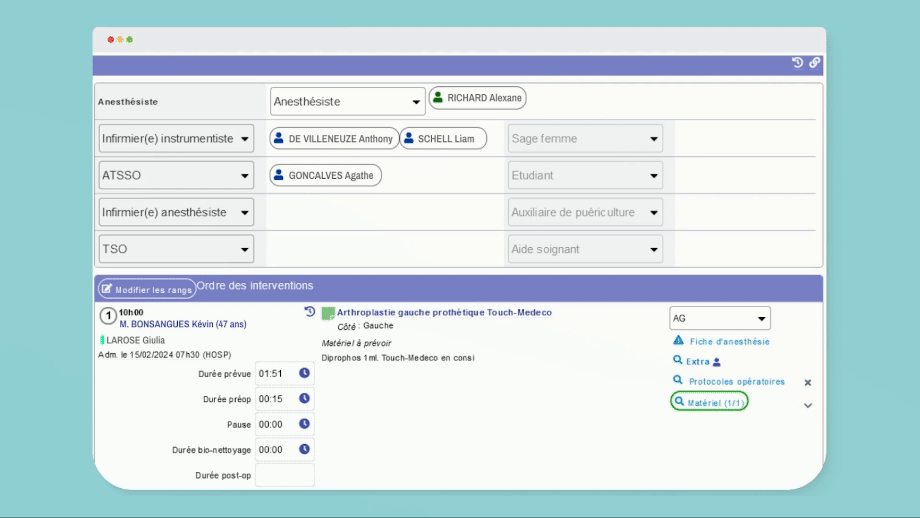Open the AG anesthesia type dropdown
This screenshot has height=518, width=920.
719,318
